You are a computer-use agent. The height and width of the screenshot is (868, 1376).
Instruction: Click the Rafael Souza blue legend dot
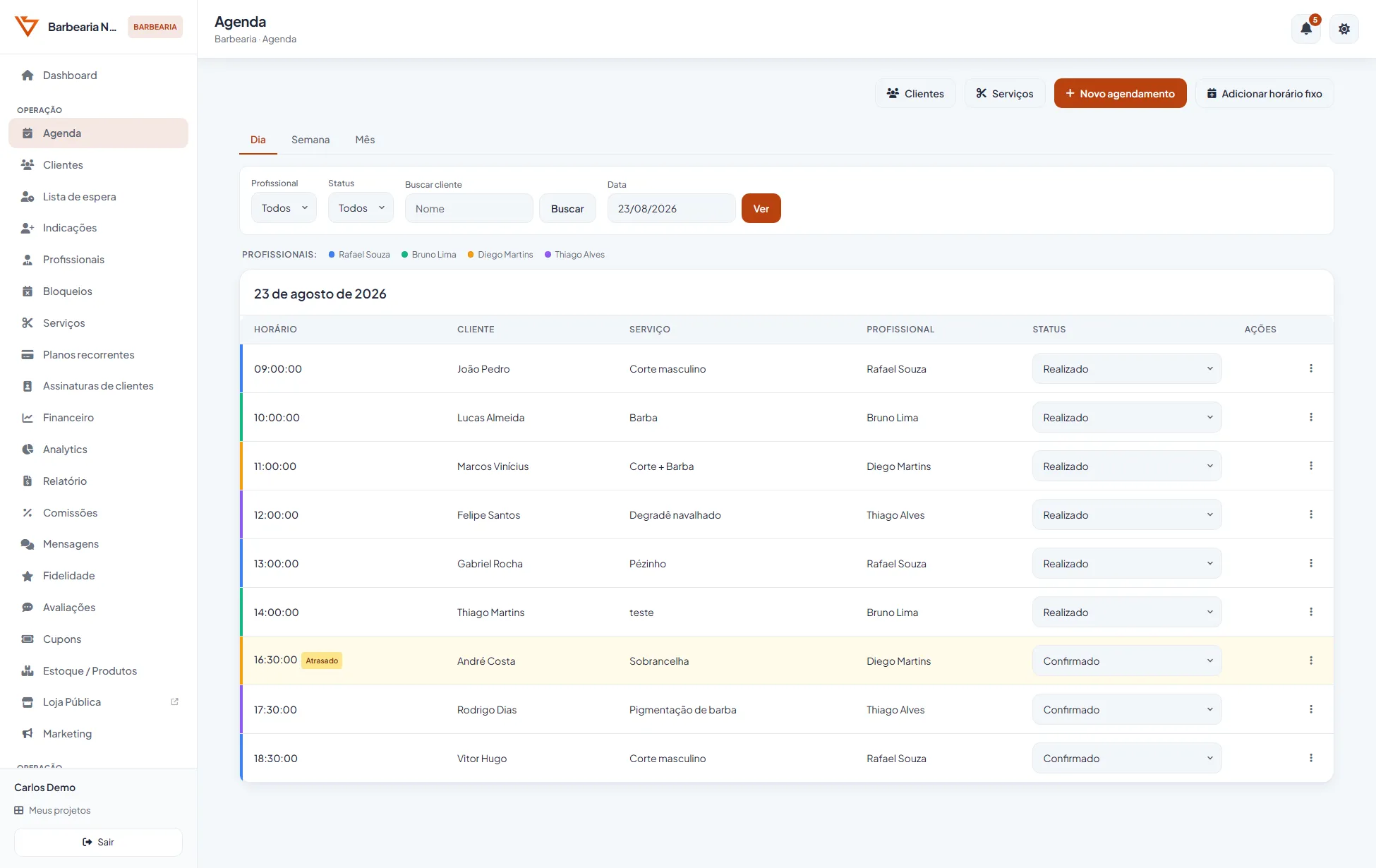coord(332,255)
